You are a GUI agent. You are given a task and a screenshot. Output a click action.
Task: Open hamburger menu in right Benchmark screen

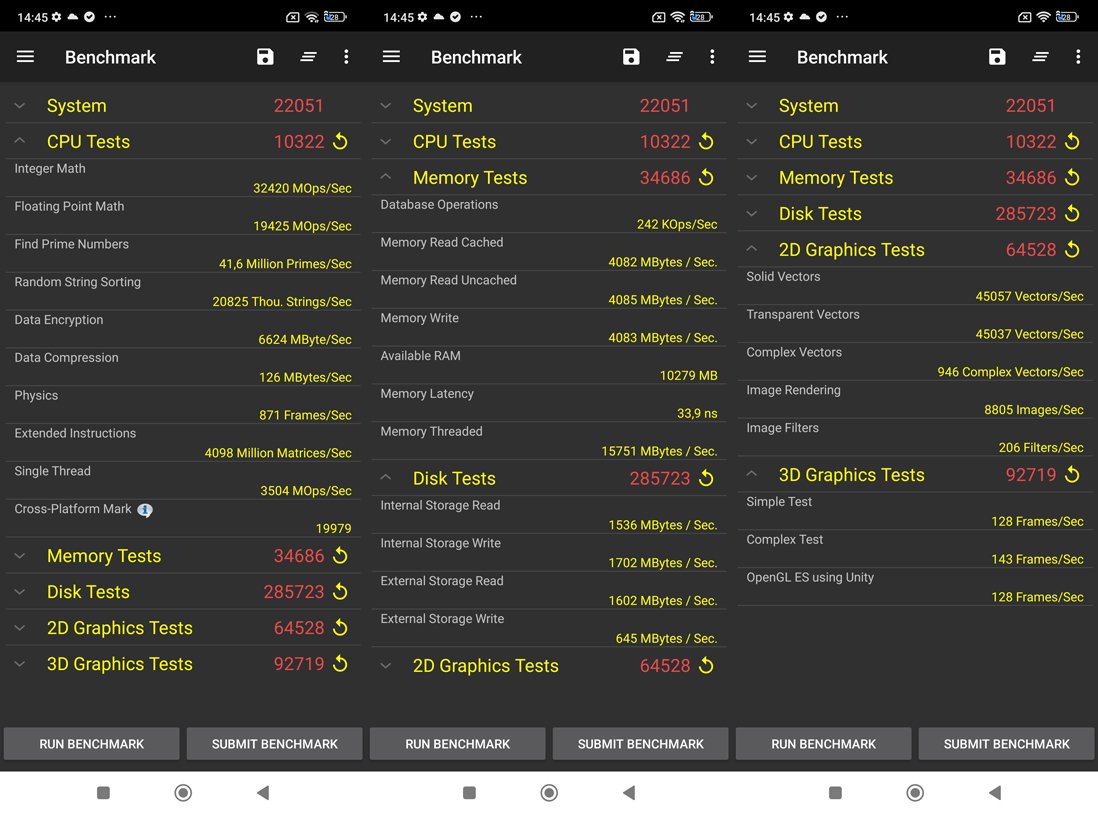click(x=757, y=57)
